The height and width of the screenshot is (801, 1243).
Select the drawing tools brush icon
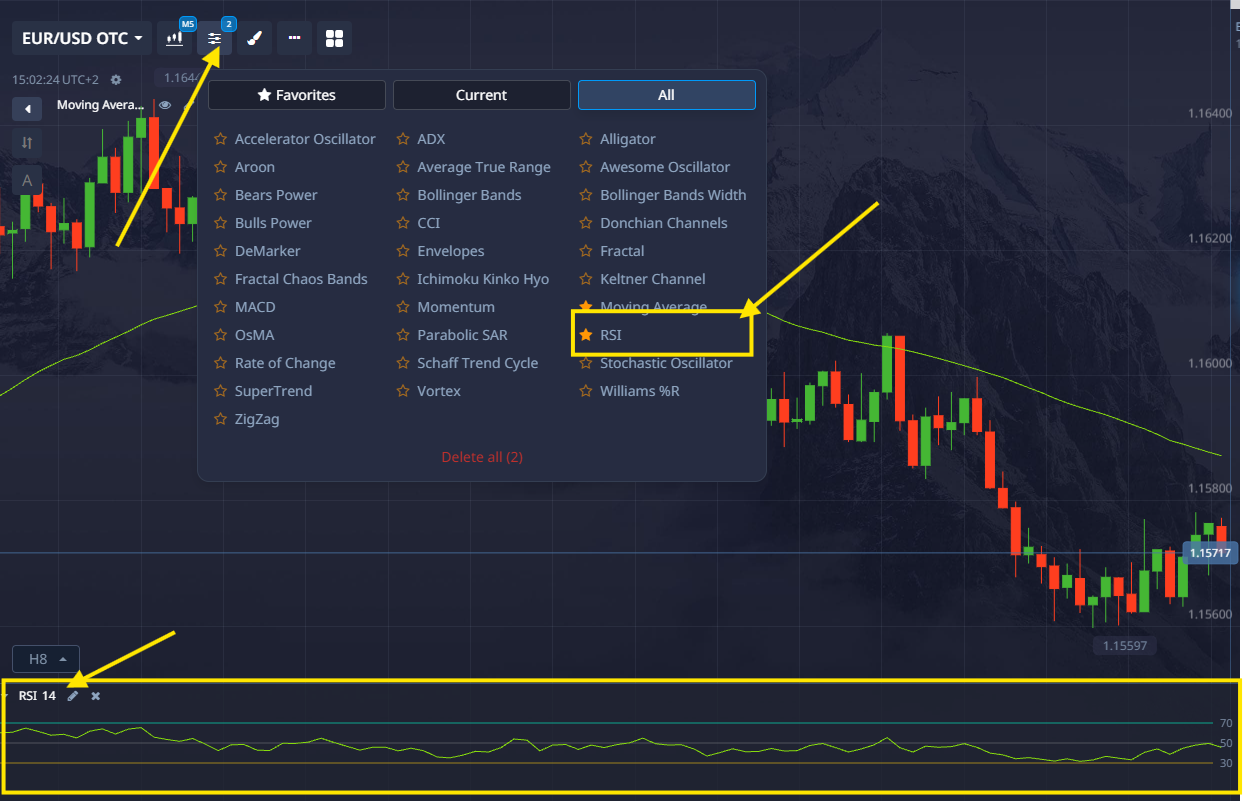(x=254, y=39)
